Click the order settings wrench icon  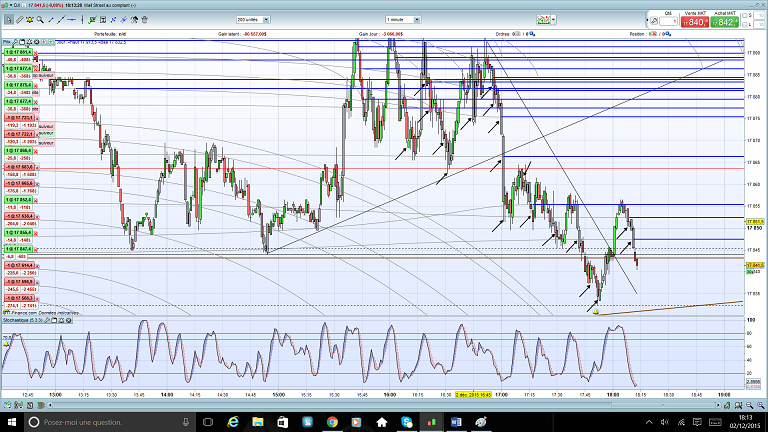(654, 21)
